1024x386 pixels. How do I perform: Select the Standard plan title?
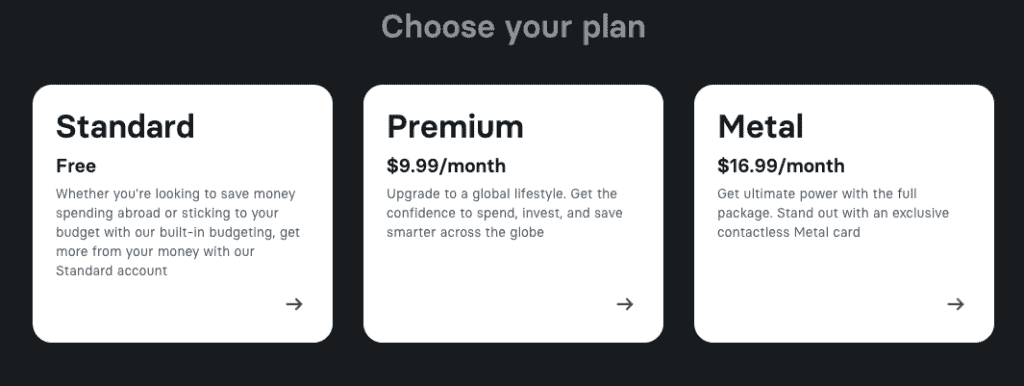pyautogui.click(x=125, y=127)
